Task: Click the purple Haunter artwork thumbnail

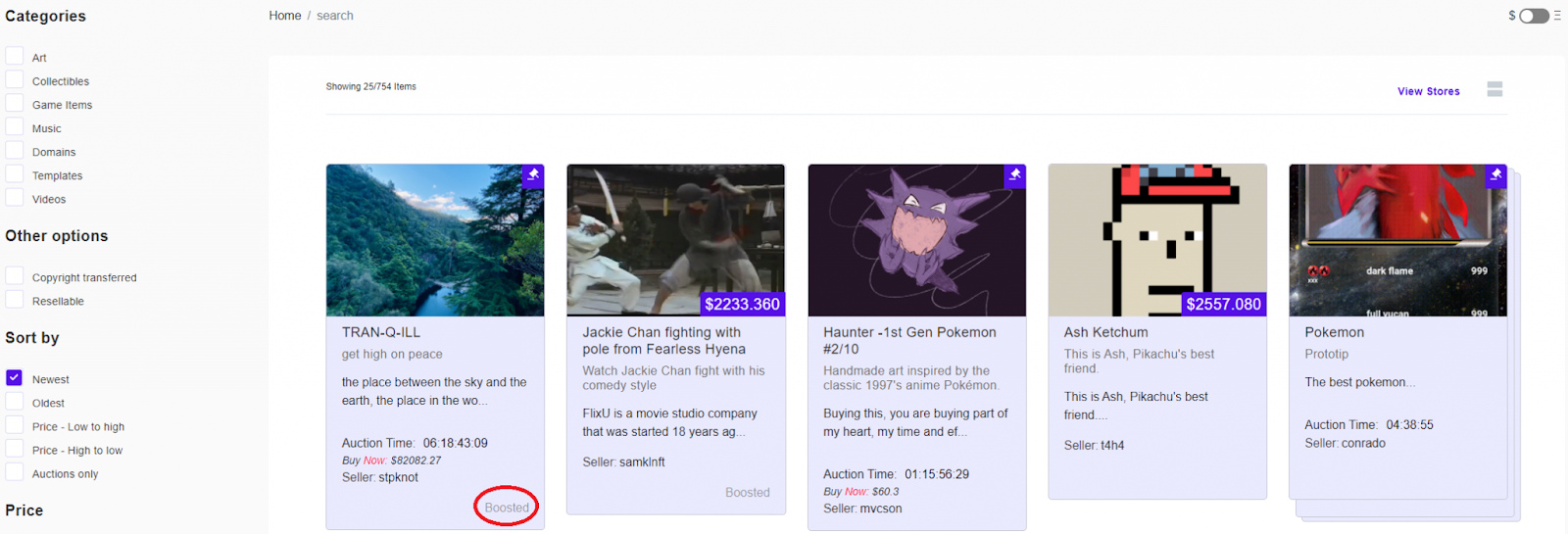Action: [917, 240]
